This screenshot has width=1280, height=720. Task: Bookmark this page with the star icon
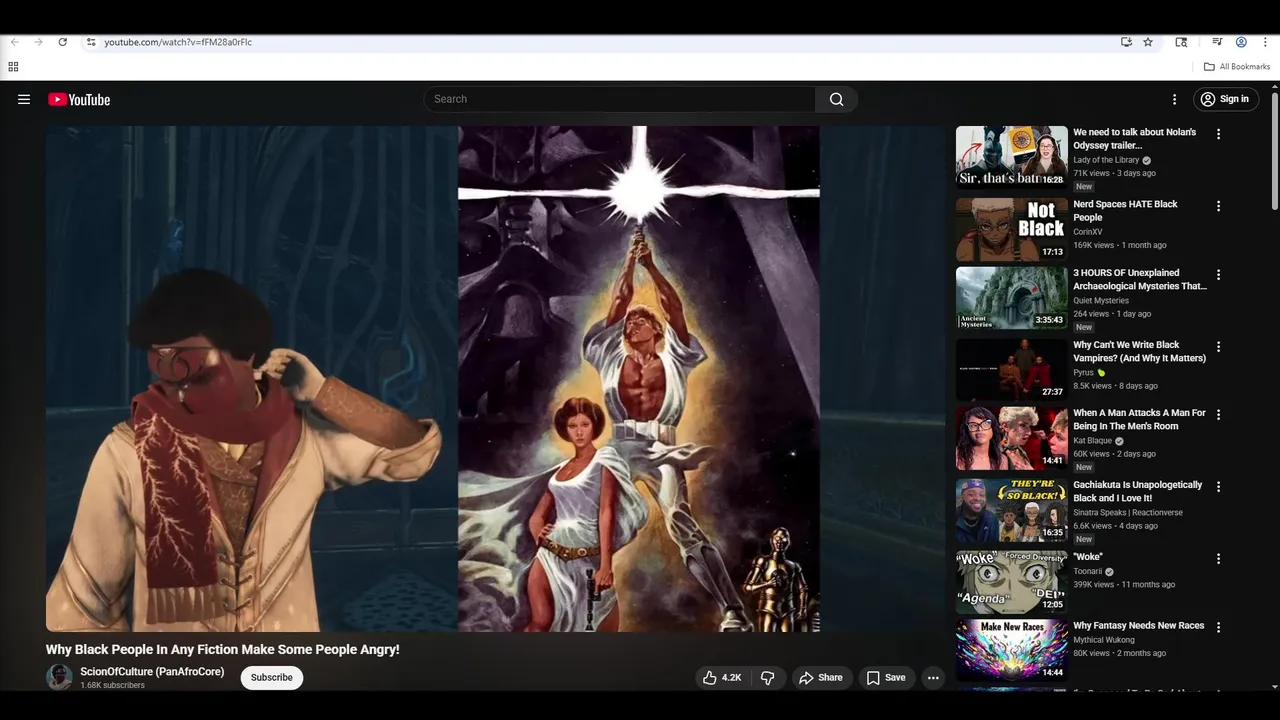(x=1148, y=42)
